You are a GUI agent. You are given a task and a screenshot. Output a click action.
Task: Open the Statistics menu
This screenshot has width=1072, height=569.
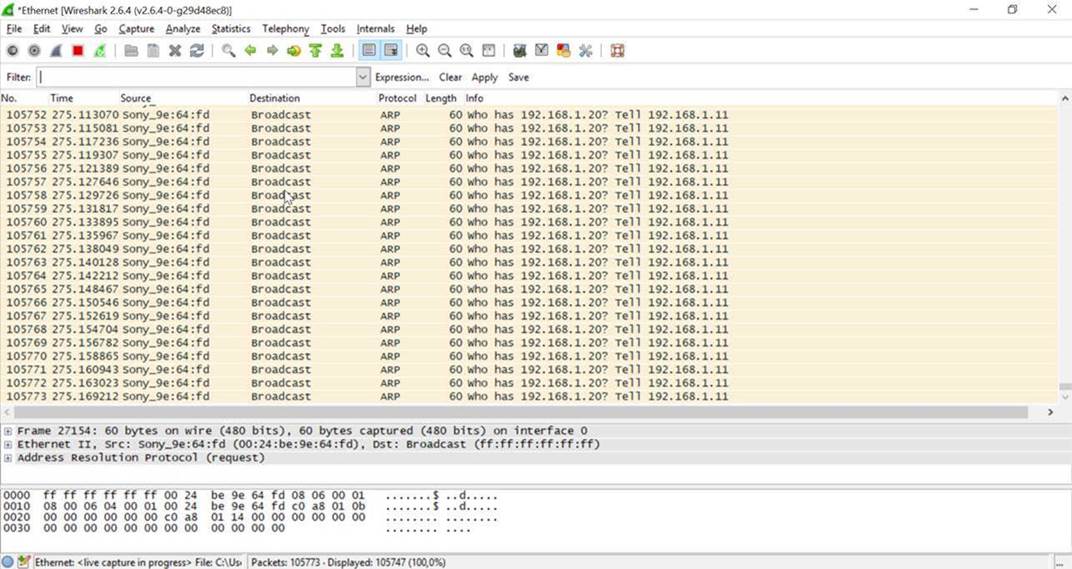[230, 29]
